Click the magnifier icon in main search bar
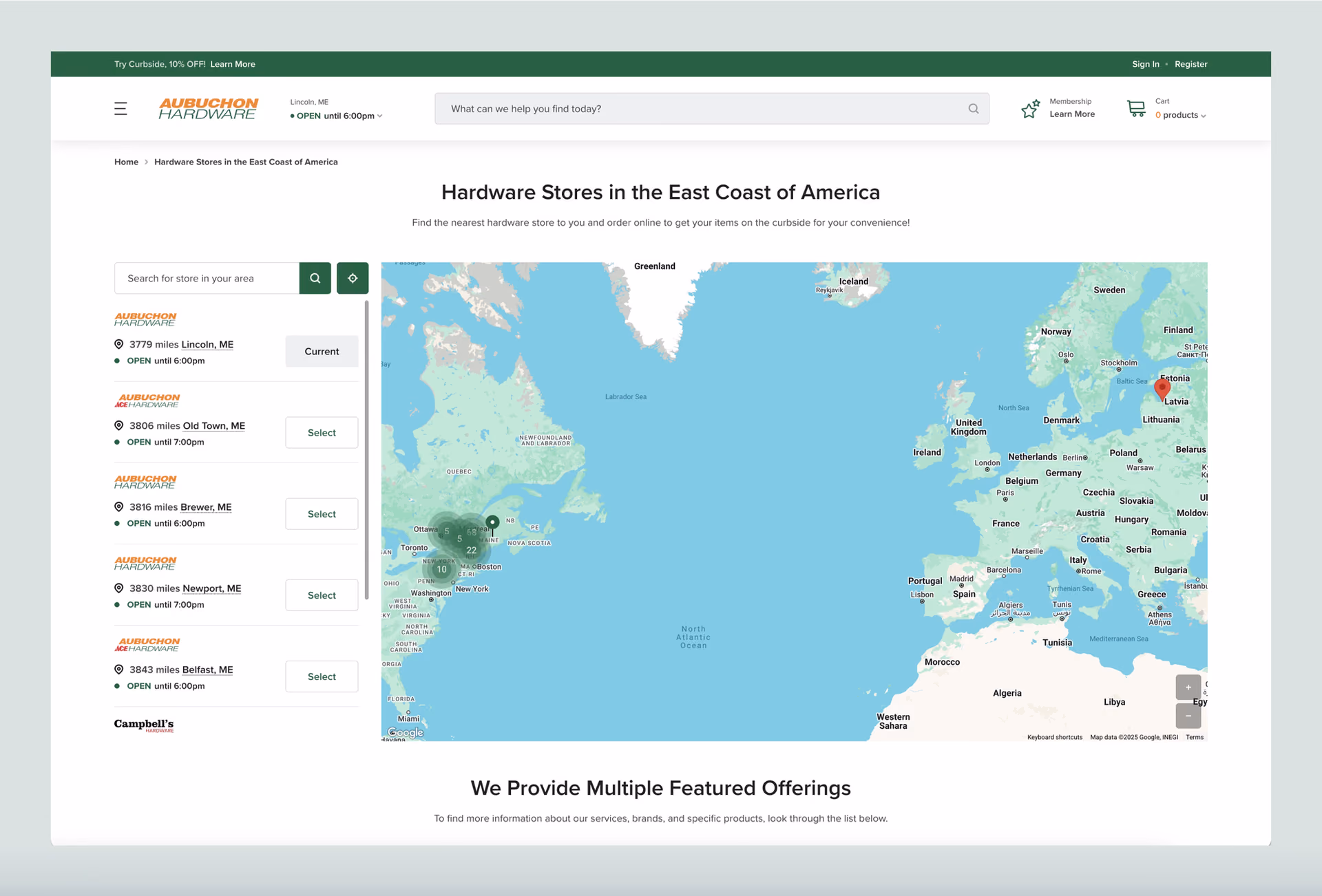The image size is (1322, 896). [x=974, y=109]
